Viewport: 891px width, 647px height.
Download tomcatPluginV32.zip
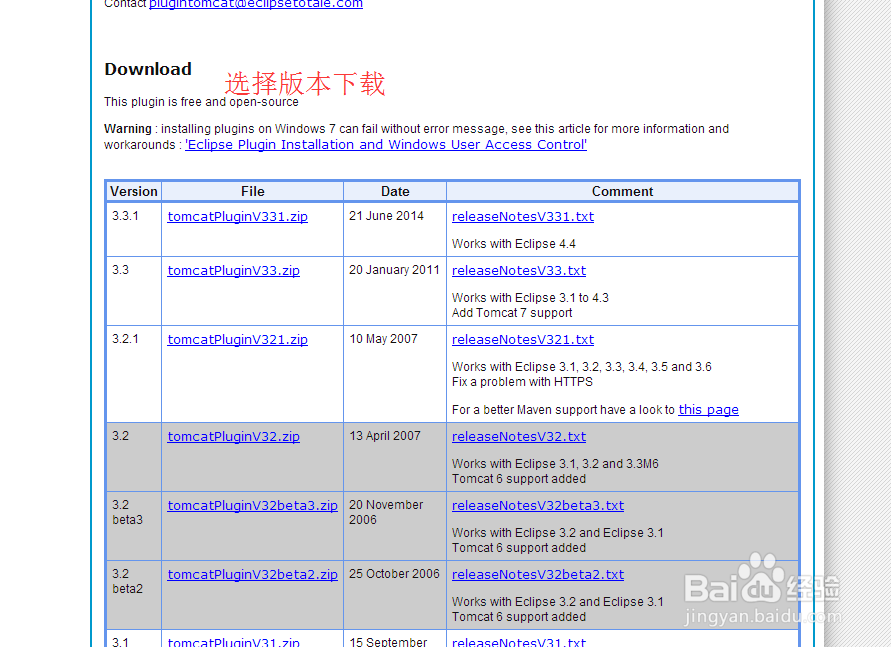(x=234, y=437)
